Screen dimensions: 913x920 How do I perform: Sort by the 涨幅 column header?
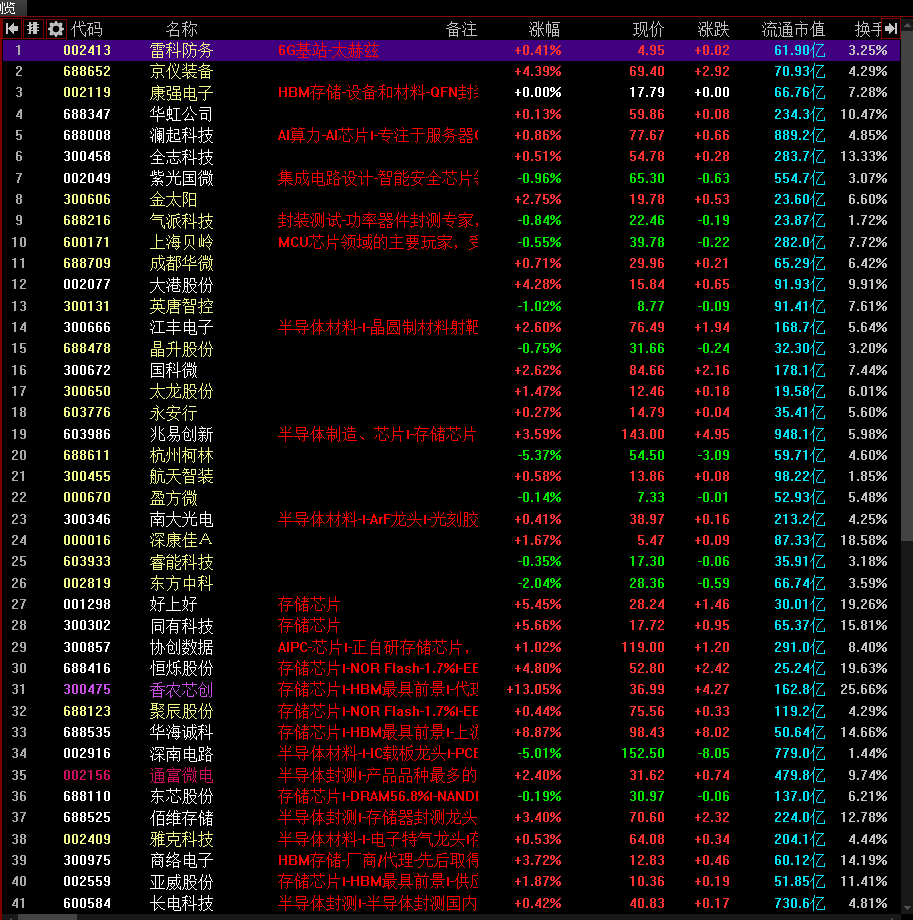545,29
